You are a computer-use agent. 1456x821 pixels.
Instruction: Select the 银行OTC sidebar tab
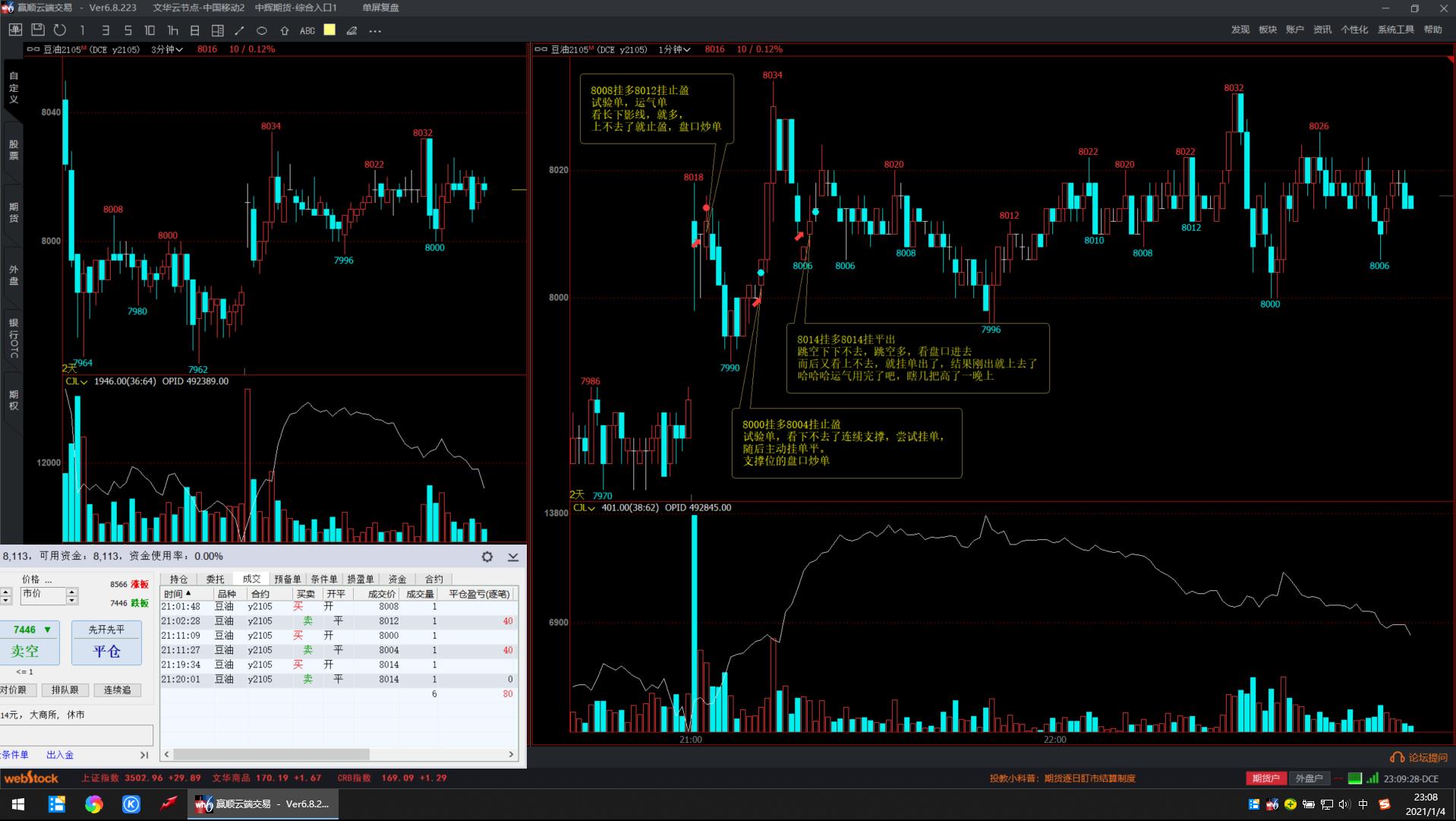coord(13,338)
